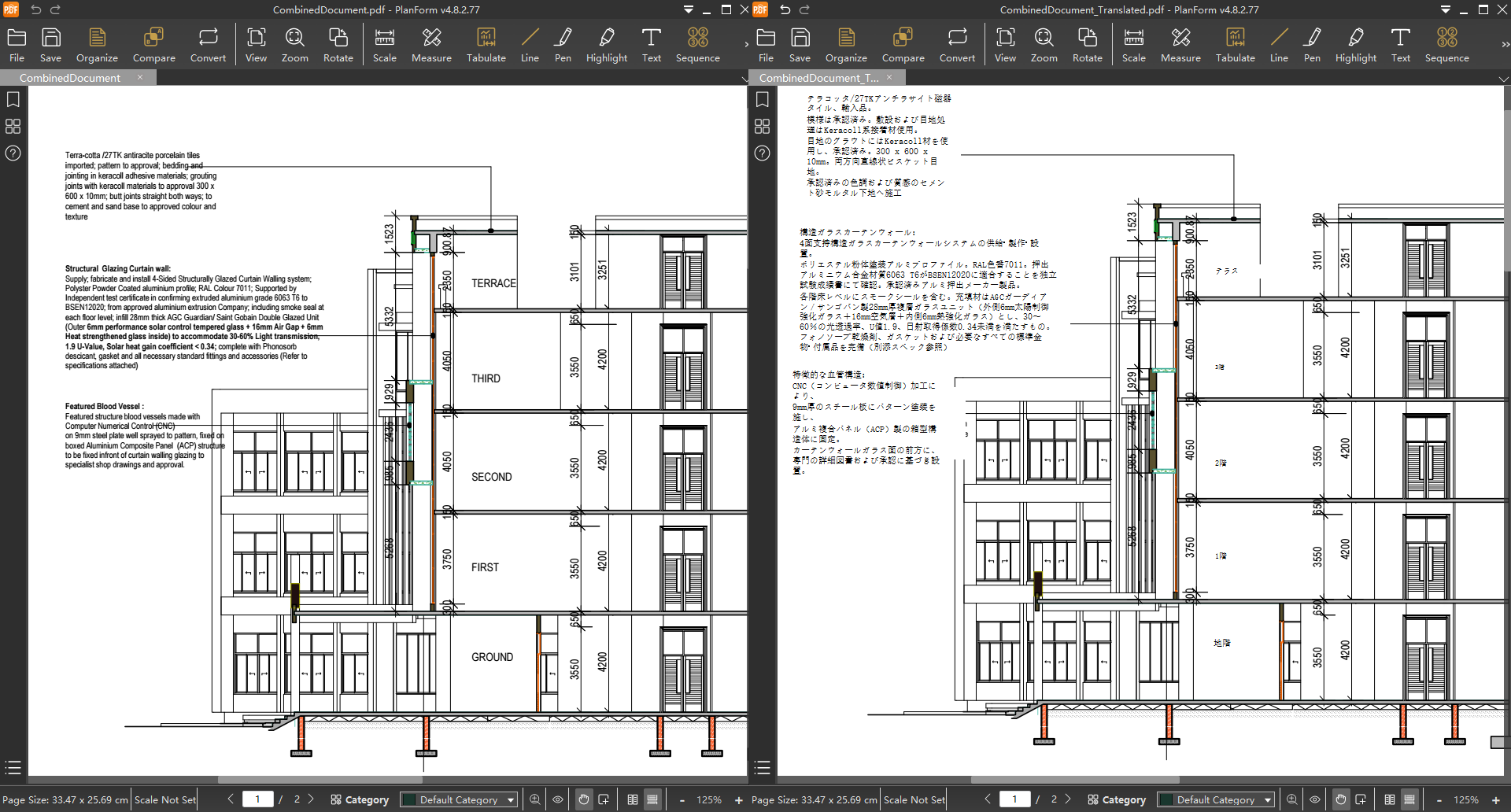Open Compare tool in right window toolbar

[x=903, y=45]
